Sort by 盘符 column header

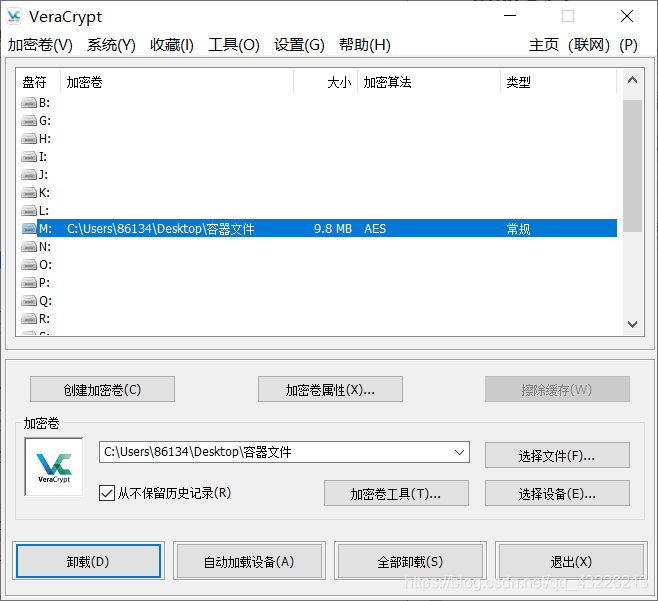click(39, 82)
